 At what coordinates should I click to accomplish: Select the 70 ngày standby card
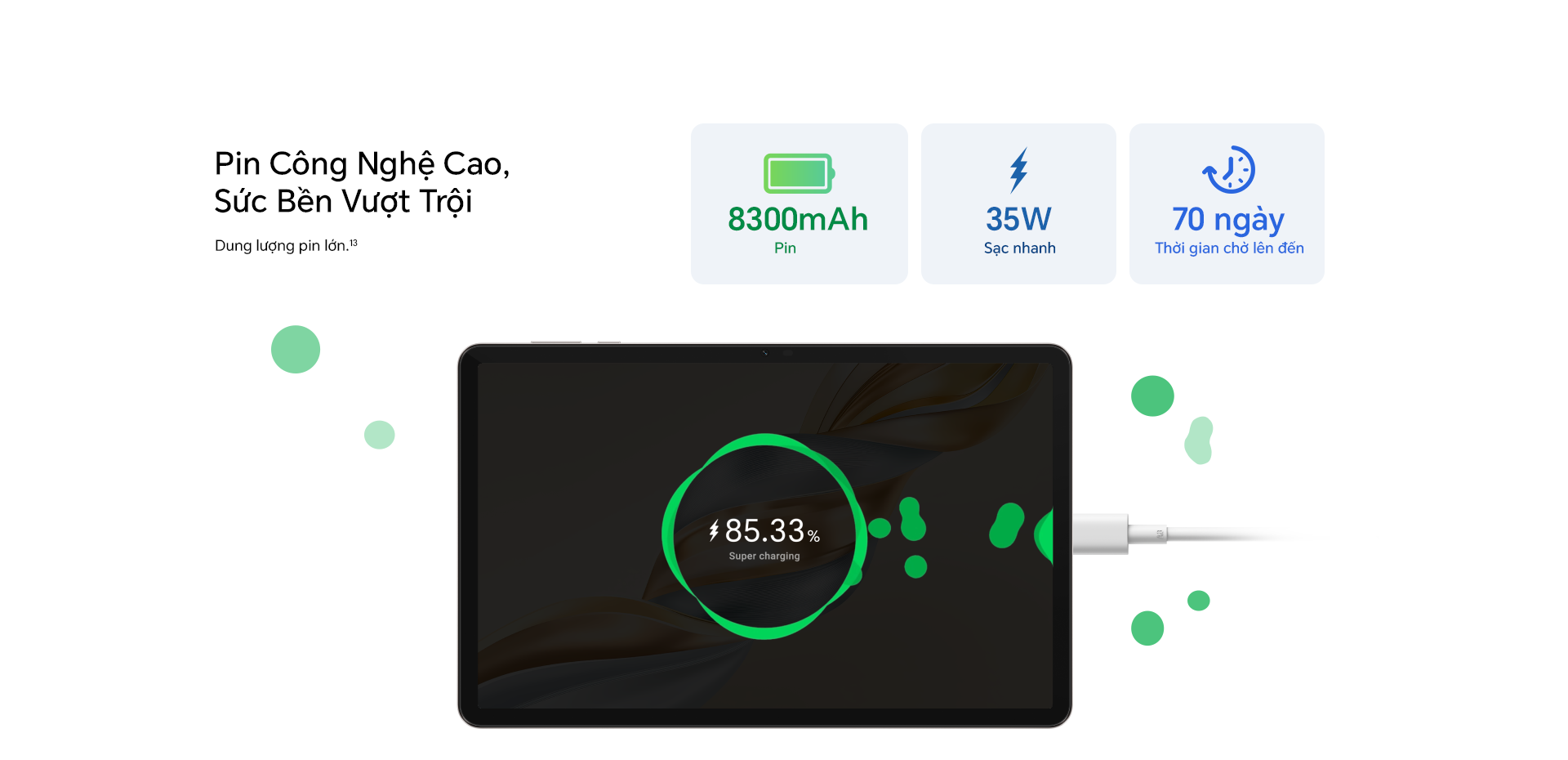click(1227, 203)
